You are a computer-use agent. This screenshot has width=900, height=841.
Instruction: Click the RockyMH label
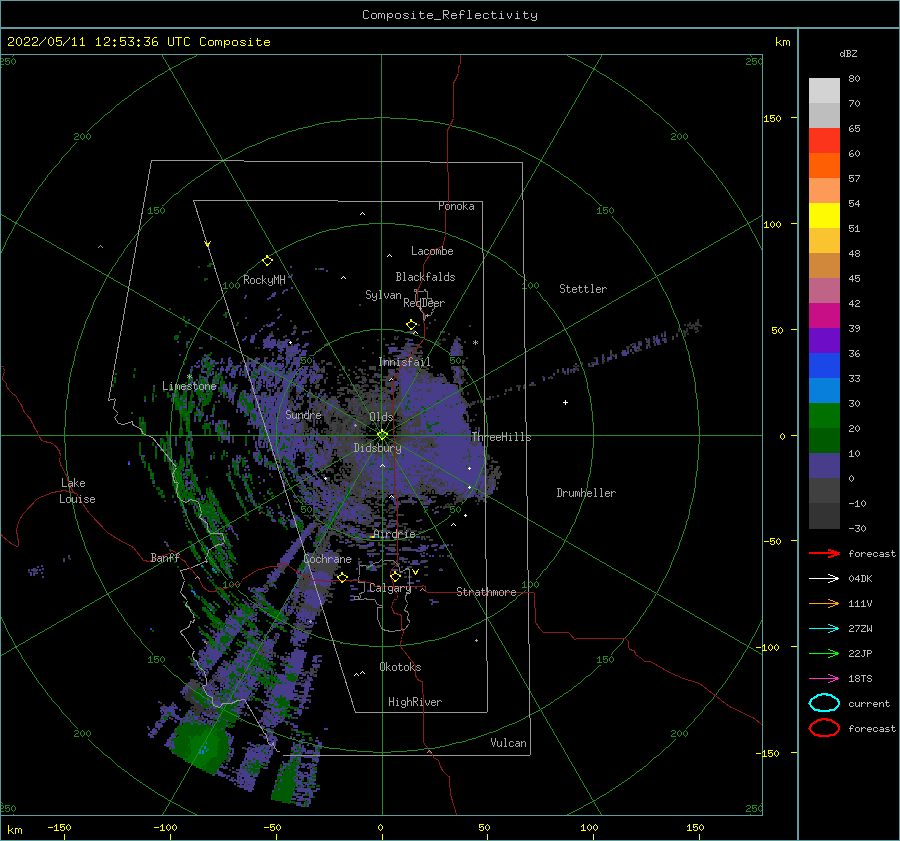[x=264, y=280]
